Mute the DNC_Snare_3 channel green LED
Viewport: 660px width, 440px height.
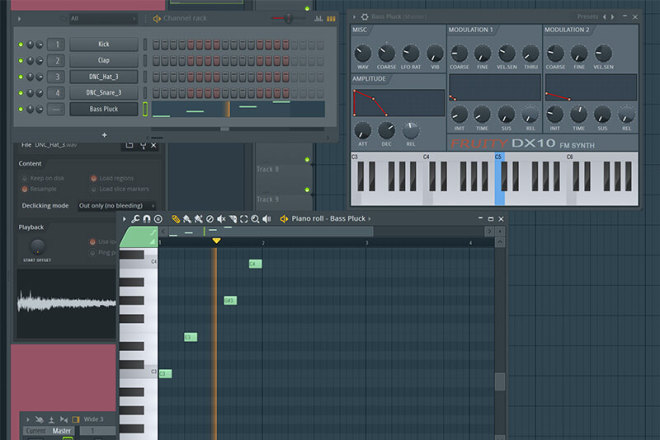tap(21, 93)
